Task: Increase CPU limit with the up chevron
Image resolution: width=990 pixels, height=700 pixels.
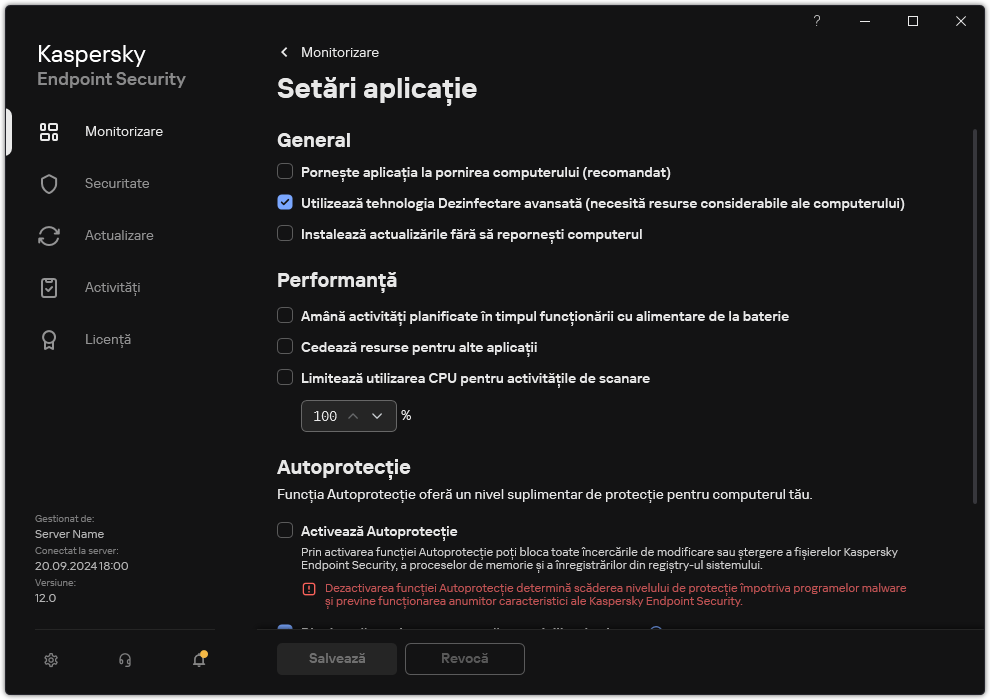Action: click(x=355, y=415)
